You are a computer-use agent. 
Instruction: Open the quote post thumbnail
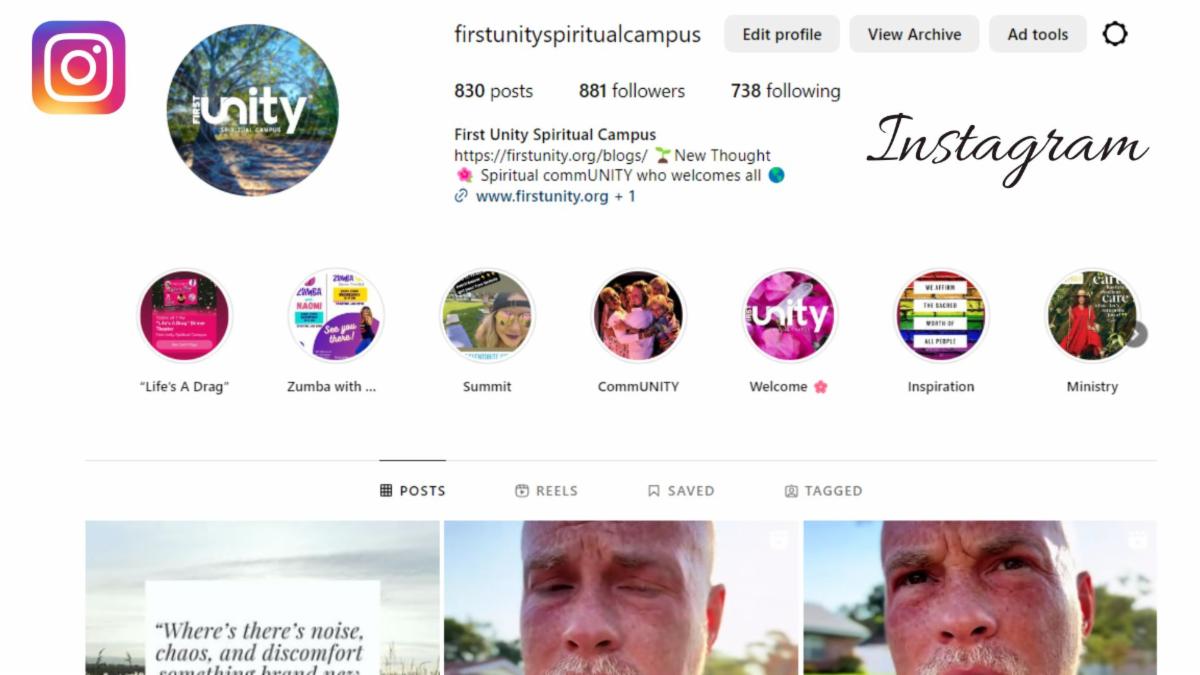coord(262,598)
